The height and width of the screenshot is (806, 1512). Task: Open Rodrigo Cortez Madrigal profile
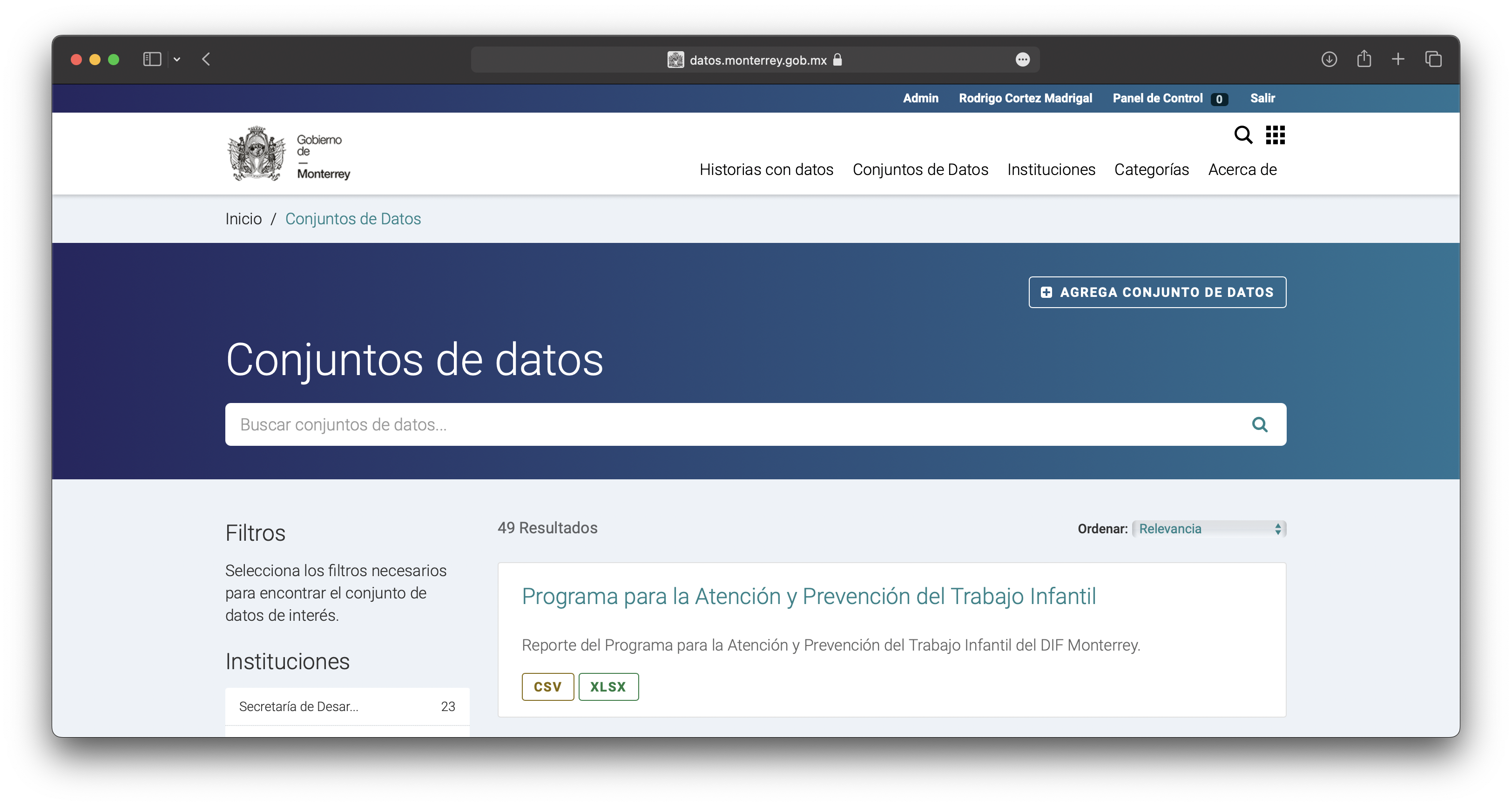[x=1026, y=98]
